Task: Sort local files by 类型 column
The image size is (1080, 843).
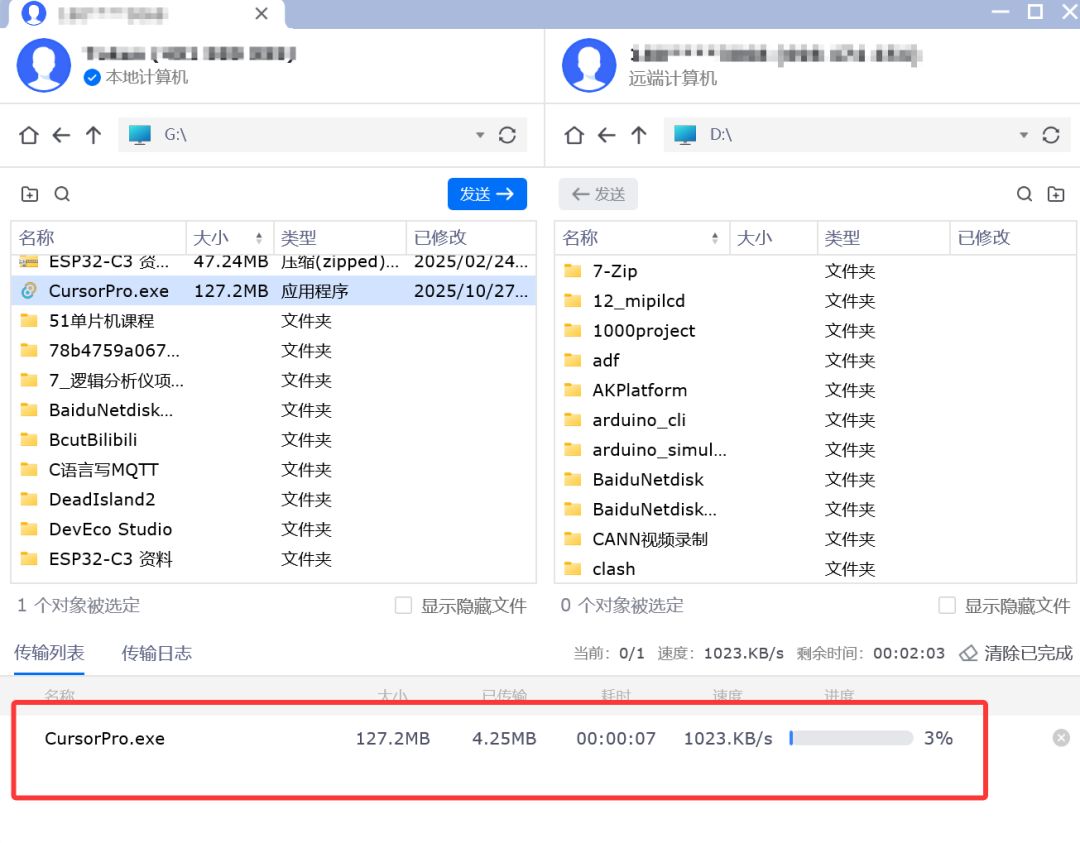Action: click(340, 238)
